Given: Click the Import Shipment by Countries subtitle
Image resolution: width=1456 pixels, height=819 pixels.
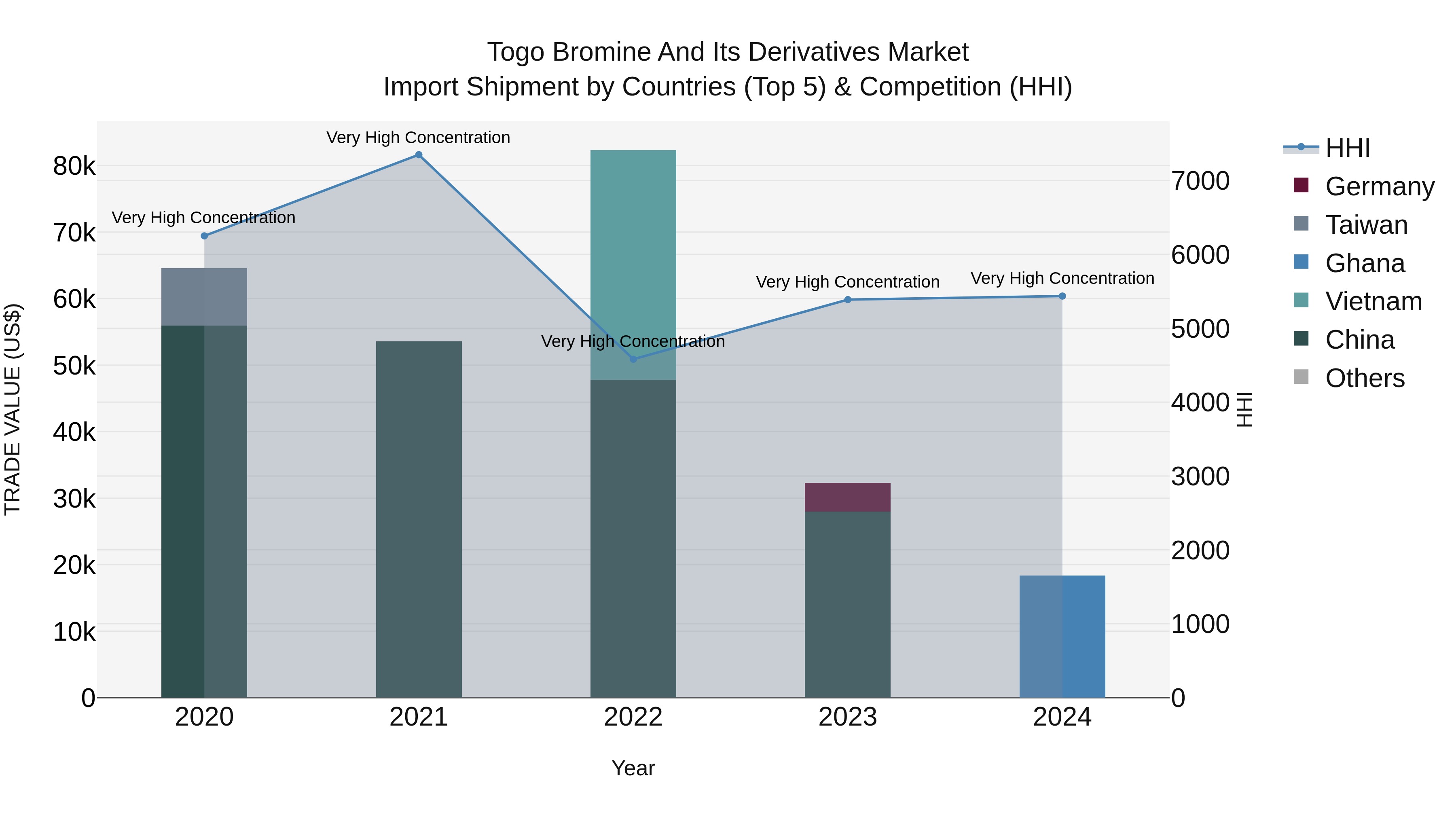Looking at the screenshot, I should pos(728,87).
